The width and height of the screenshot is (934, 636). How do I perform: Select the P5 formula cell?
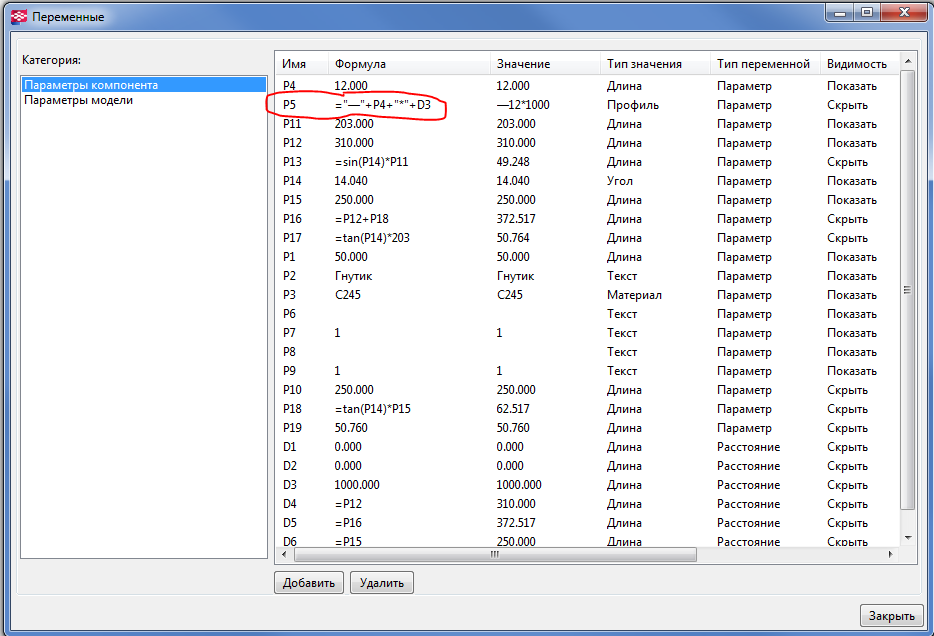click(x=383, y=105)
